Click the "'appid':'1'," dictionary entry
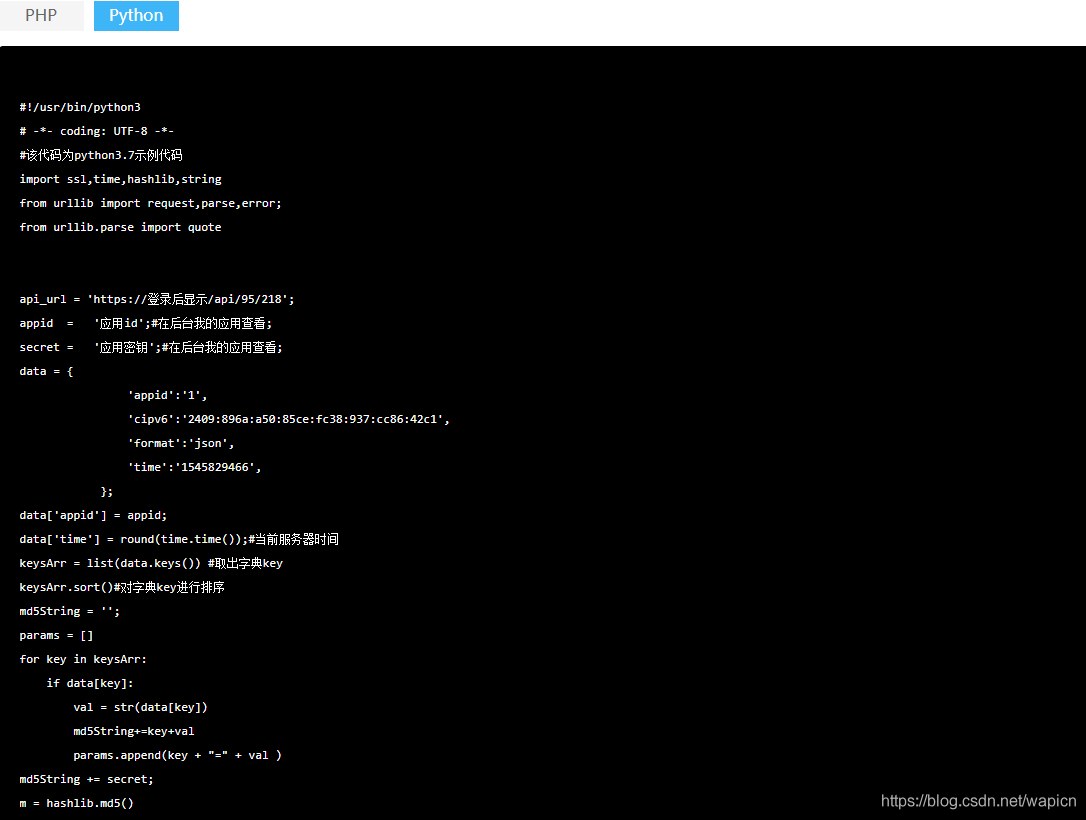 click(168, 395)
